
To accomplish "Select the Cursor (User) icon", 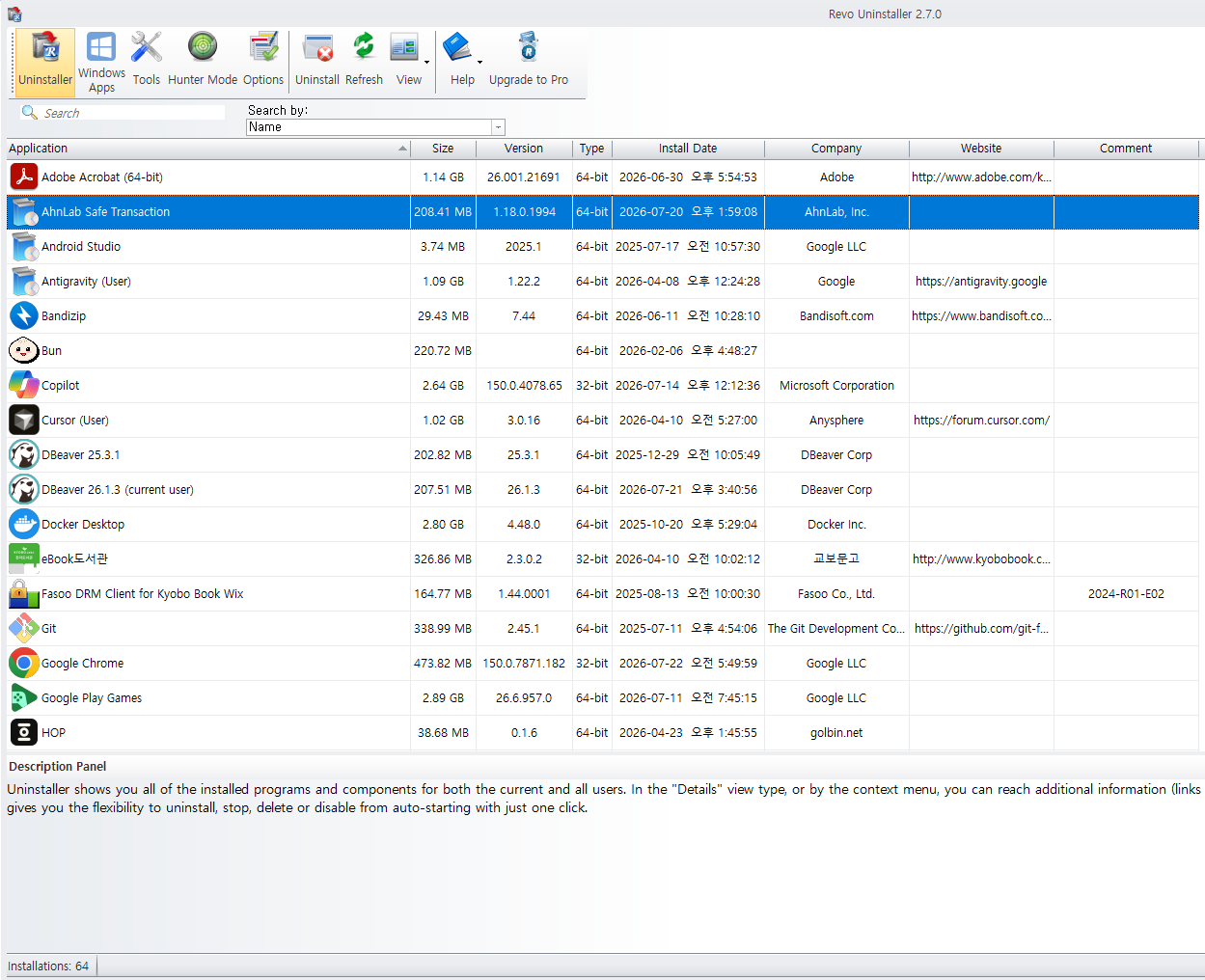I will [24, 420].
